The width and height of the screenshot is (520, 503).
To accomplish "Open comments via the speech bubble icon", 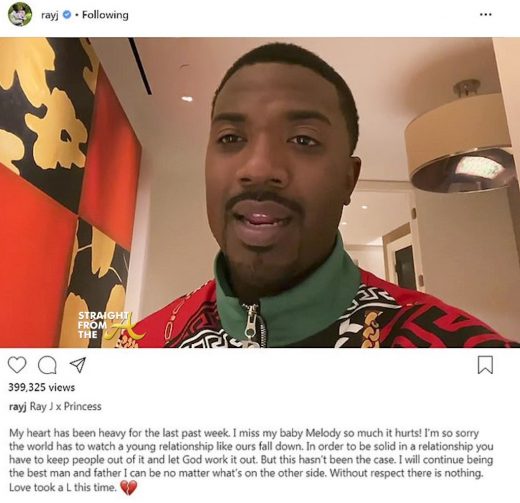I will pyautogui.click(x=47, y=365).
